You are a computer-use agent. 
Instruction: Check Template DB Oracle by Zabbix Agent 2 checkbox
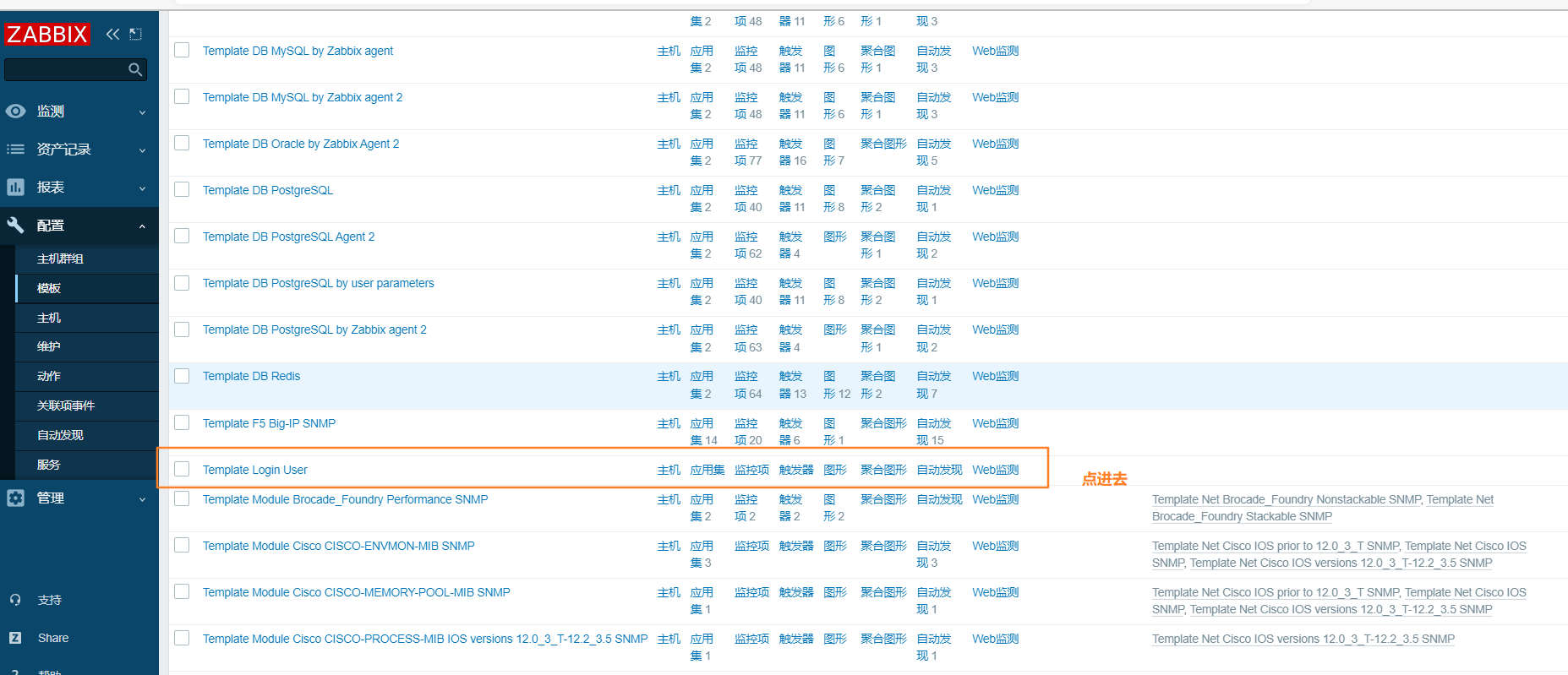pyautogui.click(x=182, y=143)
